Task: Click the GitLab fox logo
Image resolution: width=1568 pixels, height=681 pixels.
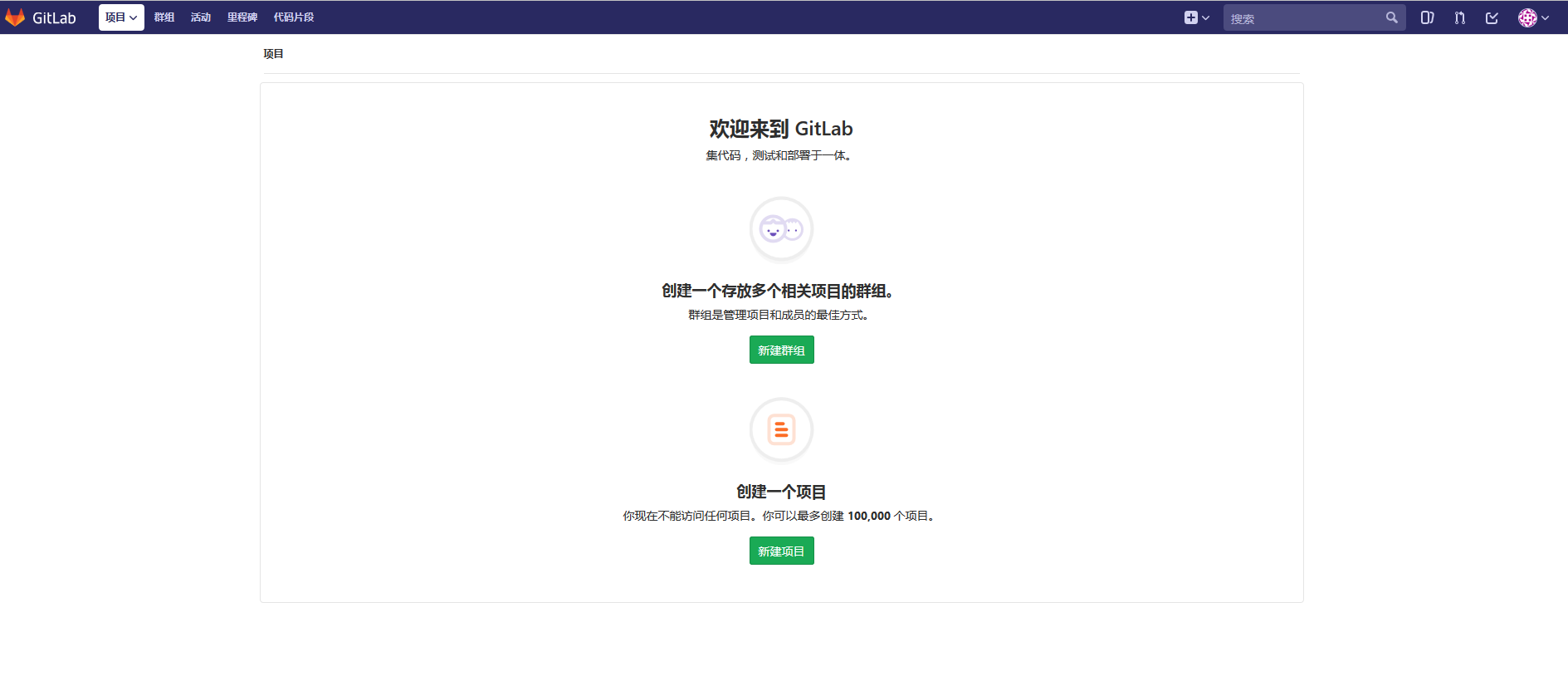Action: 15,17
